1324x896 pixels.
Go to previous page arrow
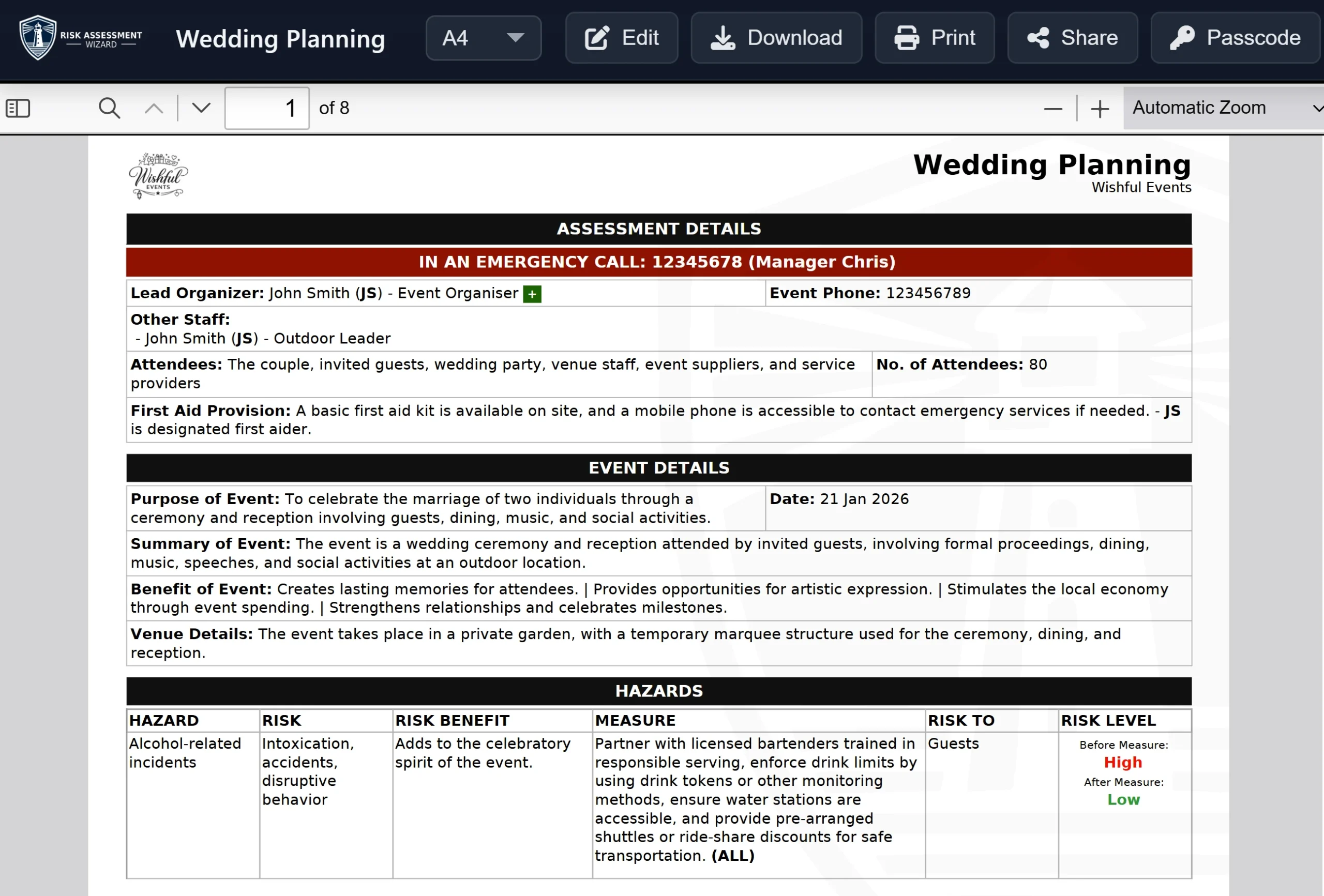(154, 108)
